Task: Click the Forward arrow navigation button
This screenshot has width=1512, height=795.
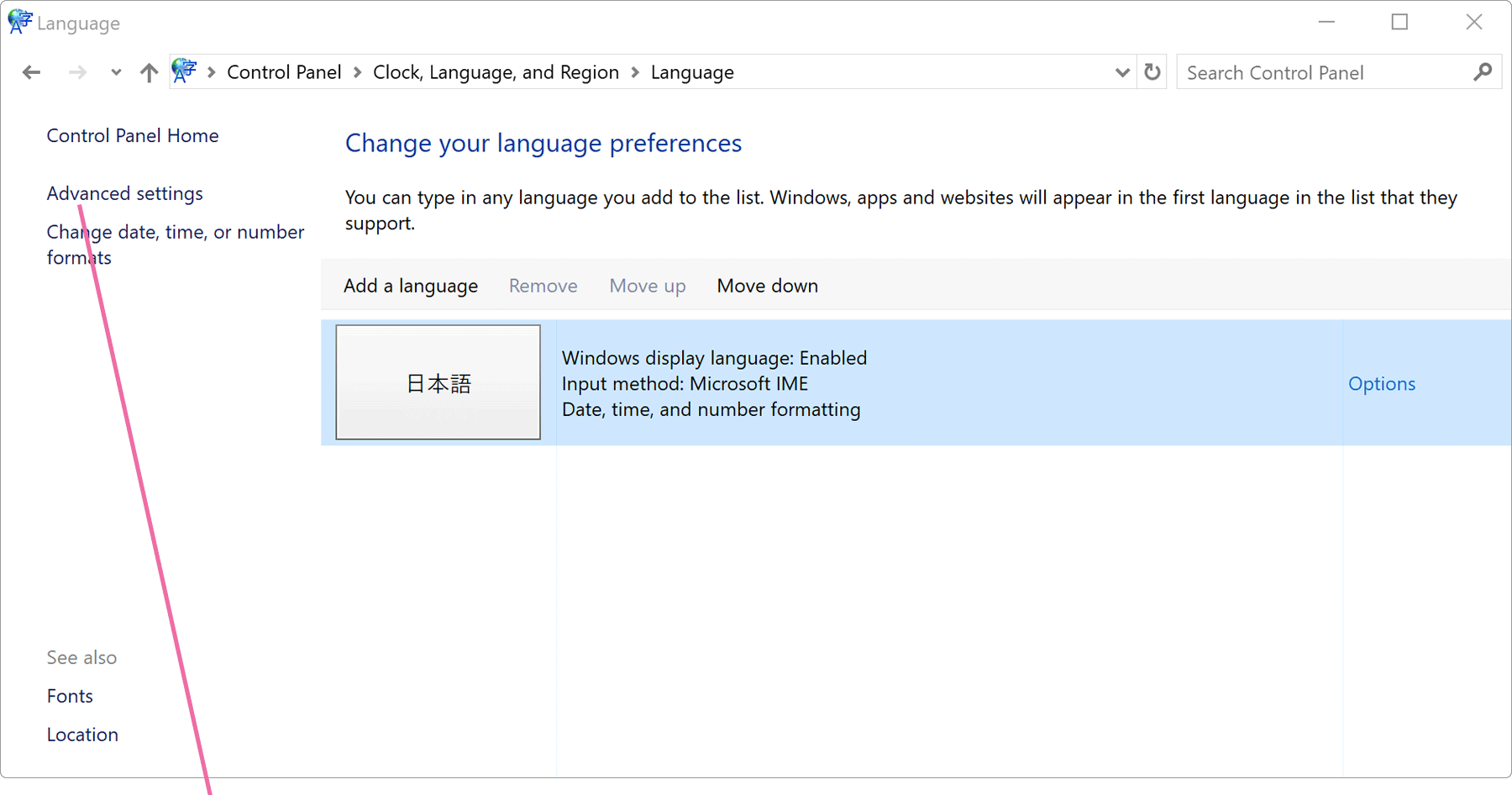Action: pos(77,72)
